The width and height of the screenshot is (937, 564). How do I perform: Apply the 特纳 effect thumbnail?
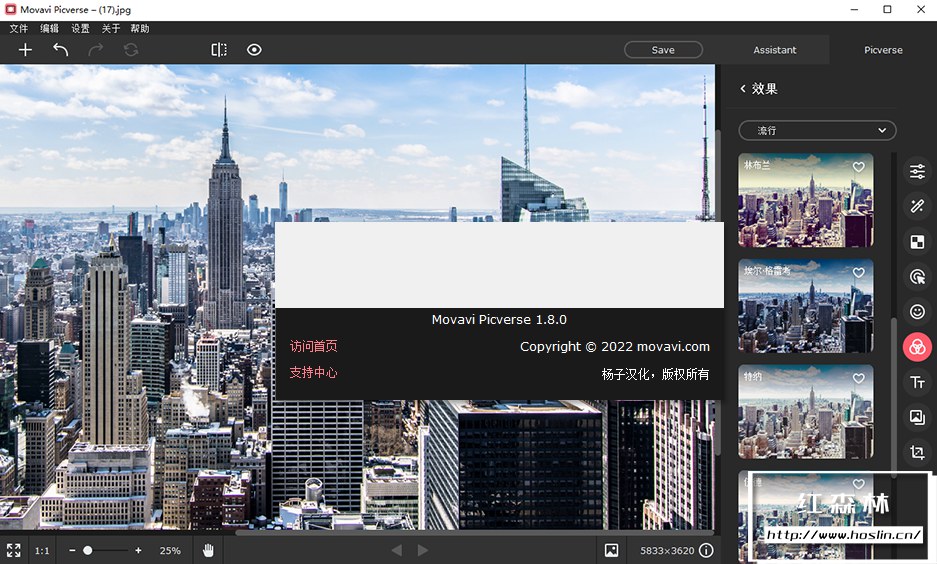pos(806,412)
